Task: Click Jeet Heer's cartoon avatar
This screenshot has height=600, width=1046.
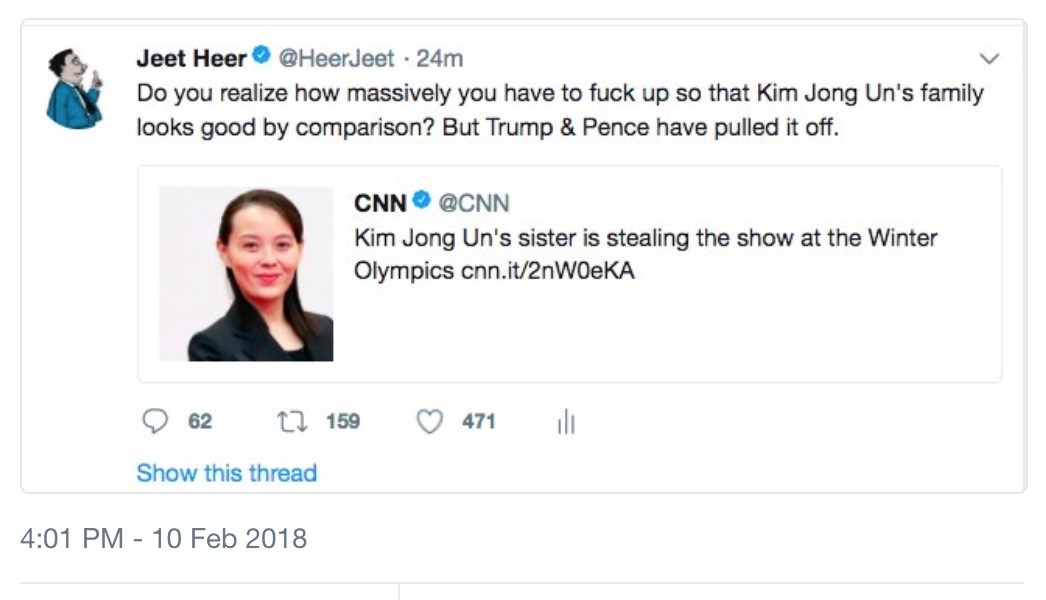Action: [75, 88]
